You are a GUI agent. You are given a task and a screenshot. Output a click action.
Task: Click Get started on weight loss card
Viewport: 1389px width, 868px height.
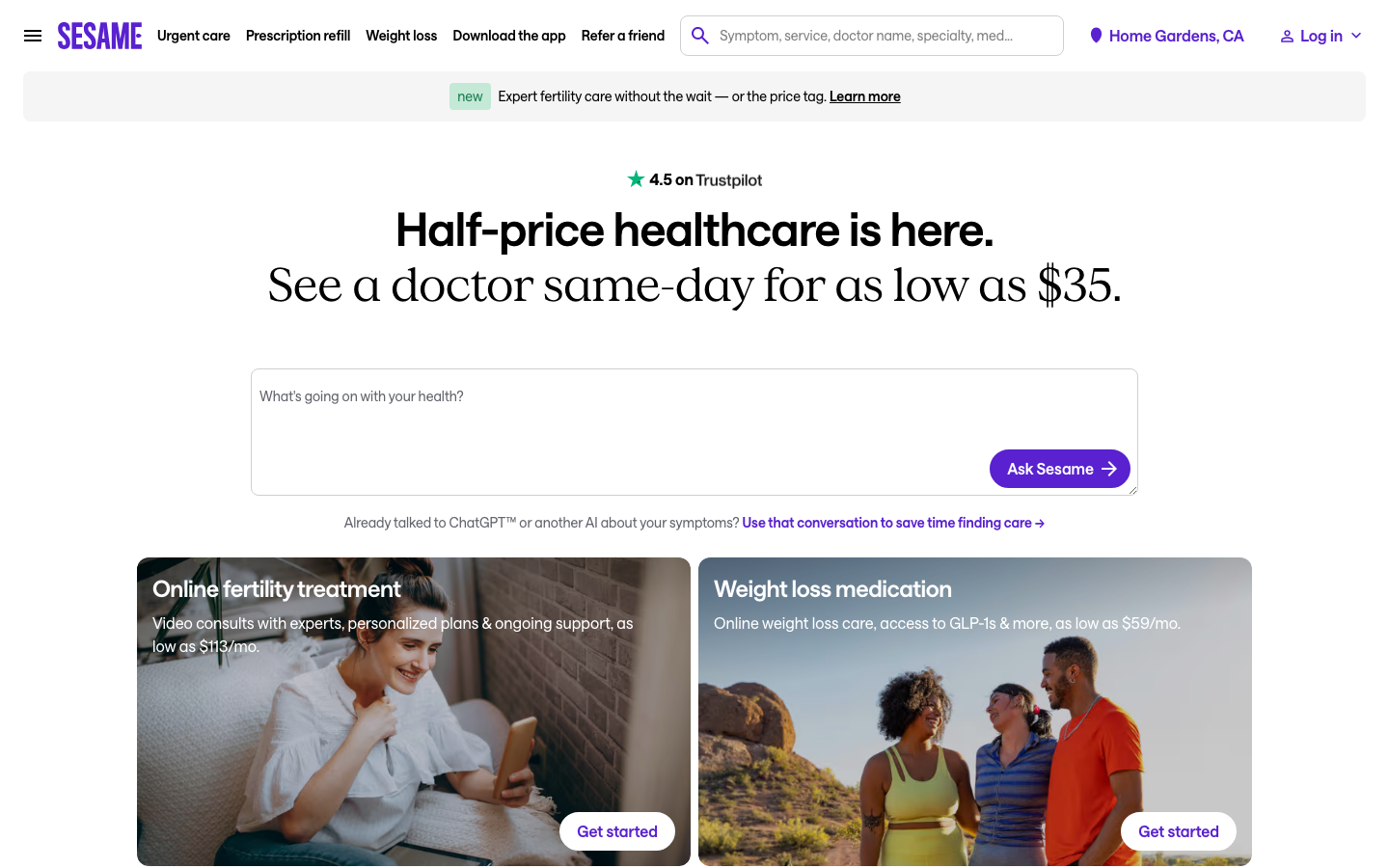(x=1179, y=831)
